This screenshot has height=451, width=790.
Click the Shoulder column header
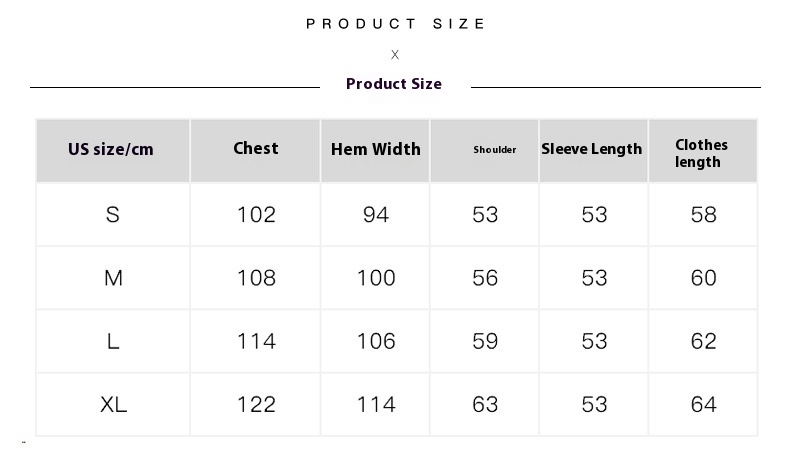(485, 151)
